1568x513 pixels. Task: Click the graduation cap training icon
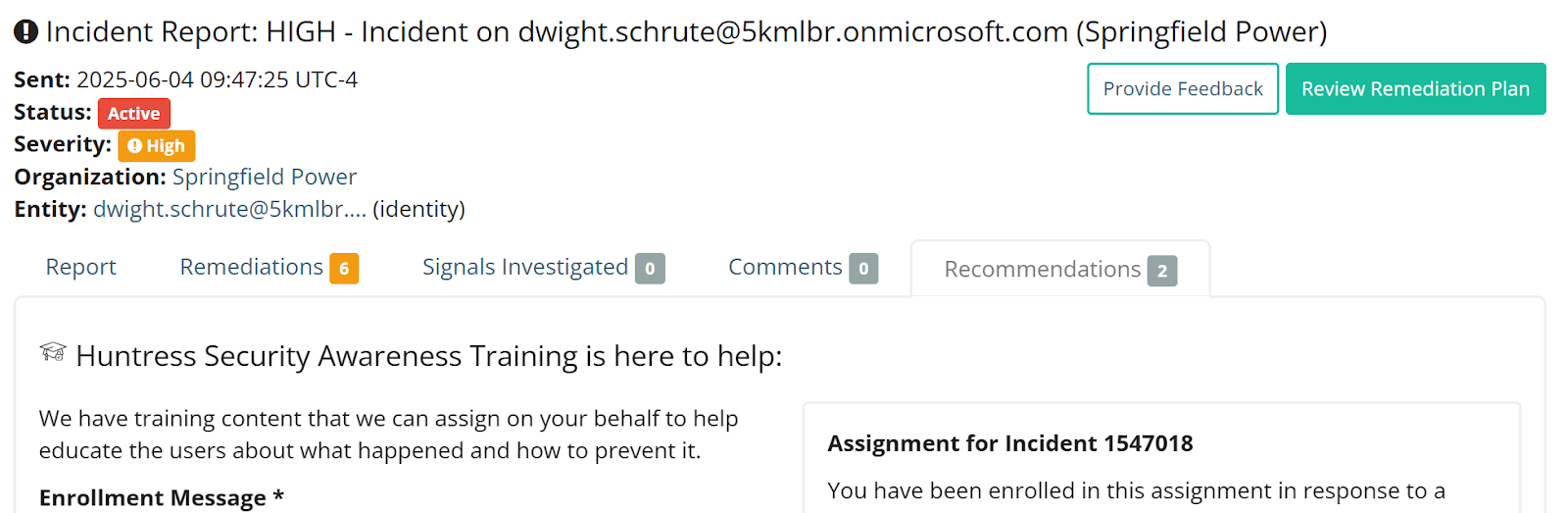tap(53, 352)
